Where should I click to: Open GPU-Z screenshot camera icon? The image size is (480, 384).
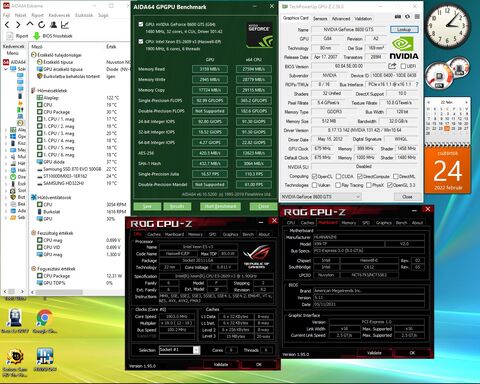398,17
